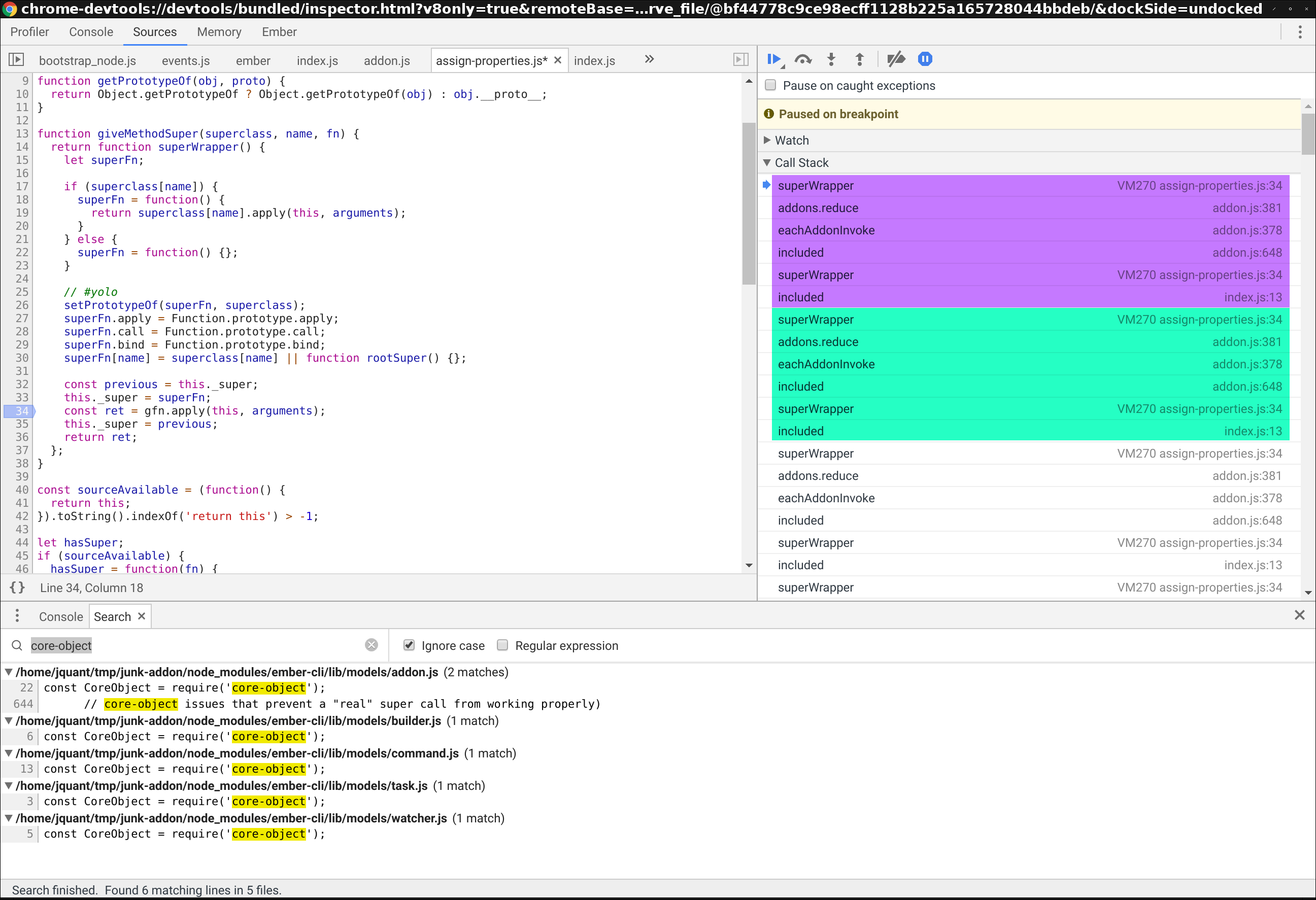Pretty-print source with braces icon

pyautogui.click(x=16, y=587)
